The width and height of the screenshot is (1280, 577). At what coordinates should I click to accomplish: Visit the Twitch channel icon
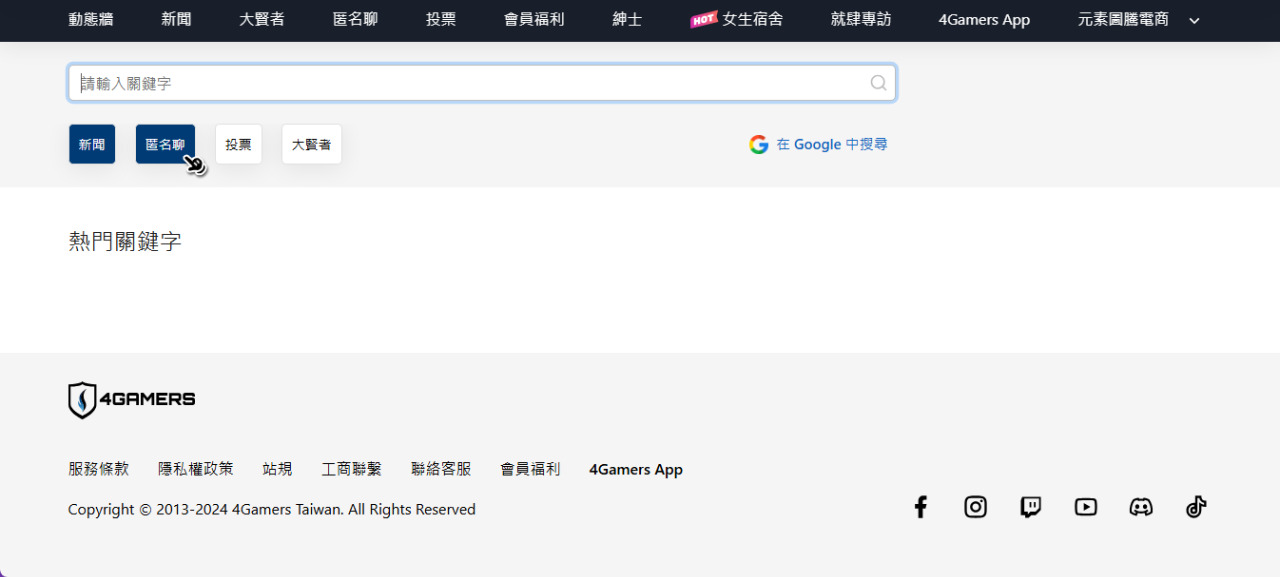click(x=1030, y=507)
